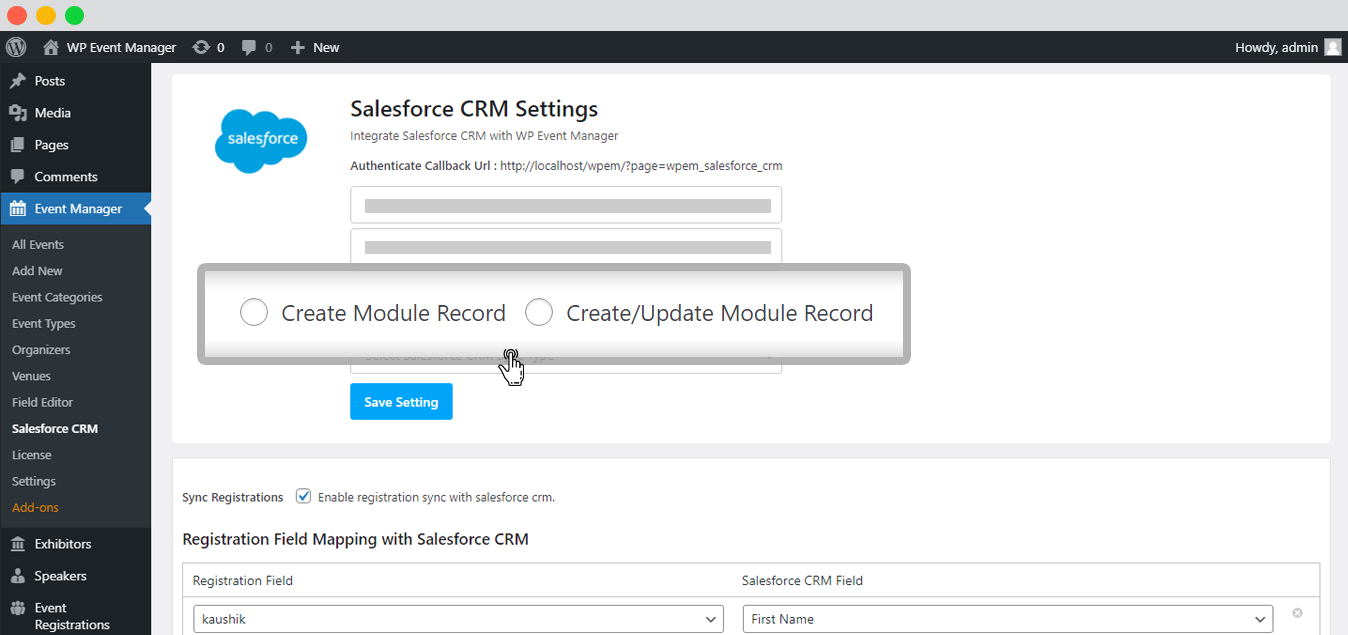The width and height of the screenshot is (1348, 635).
Task: Select Create Module Record radio button
Action: pyautogui.click(x=254, y=313)
